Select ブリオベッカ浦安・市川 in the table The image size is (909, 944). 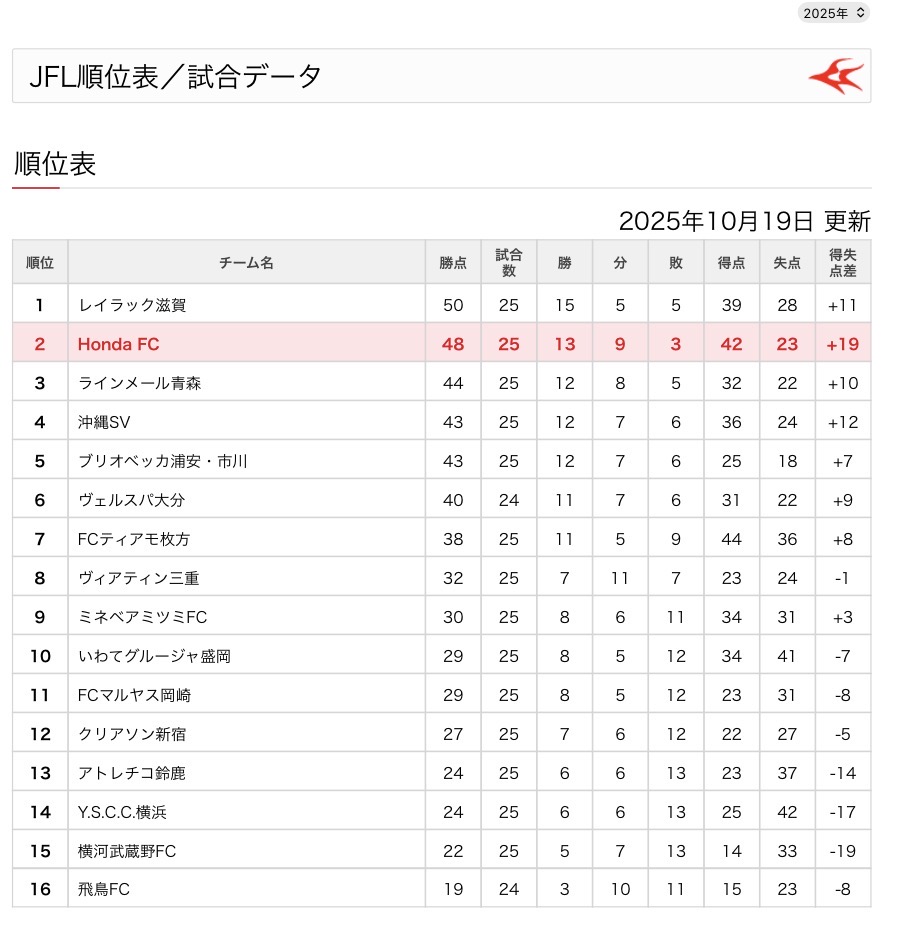tap(162, 461)
